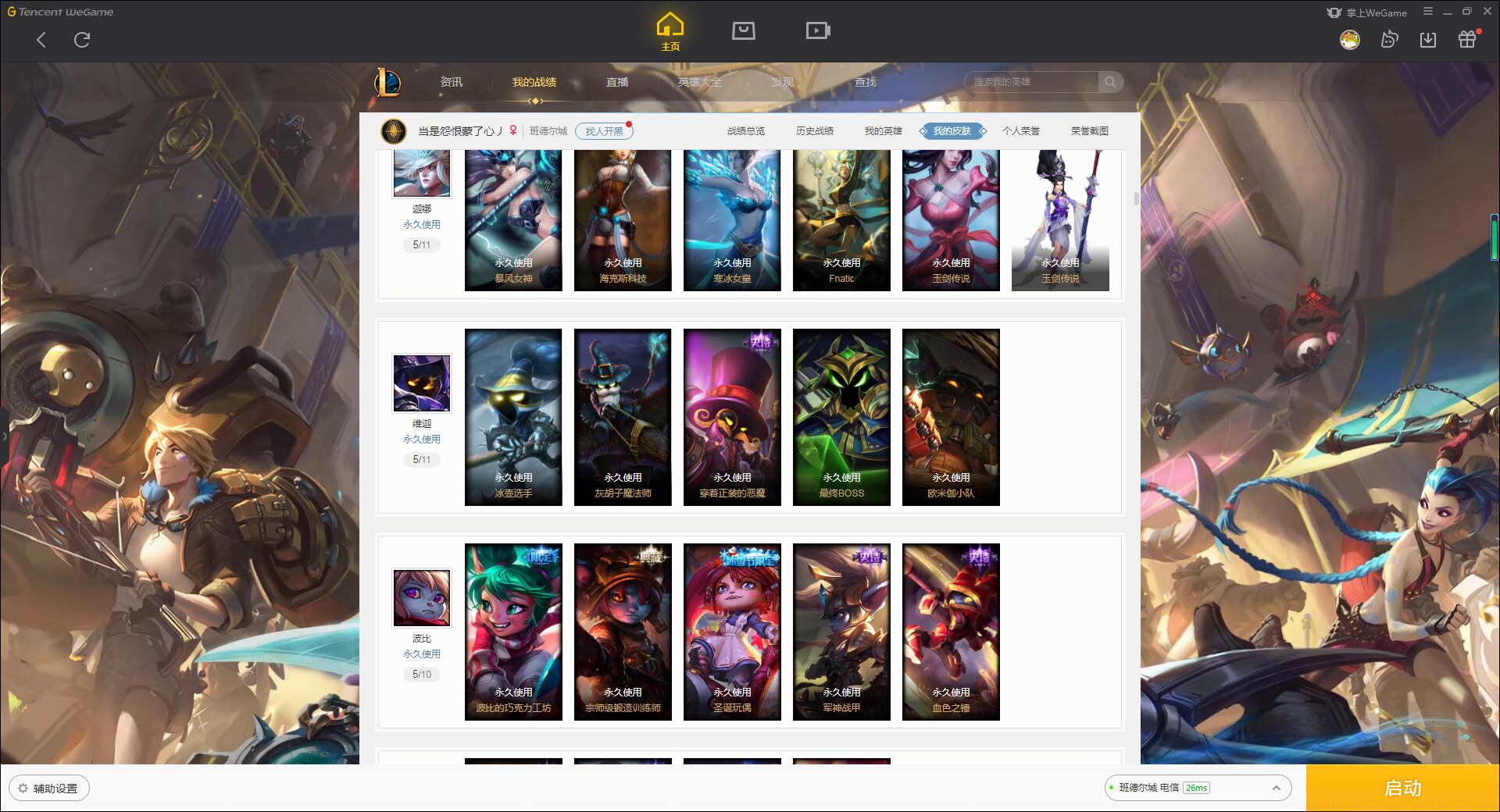Open the 主页 home icon

pos(670,32)
